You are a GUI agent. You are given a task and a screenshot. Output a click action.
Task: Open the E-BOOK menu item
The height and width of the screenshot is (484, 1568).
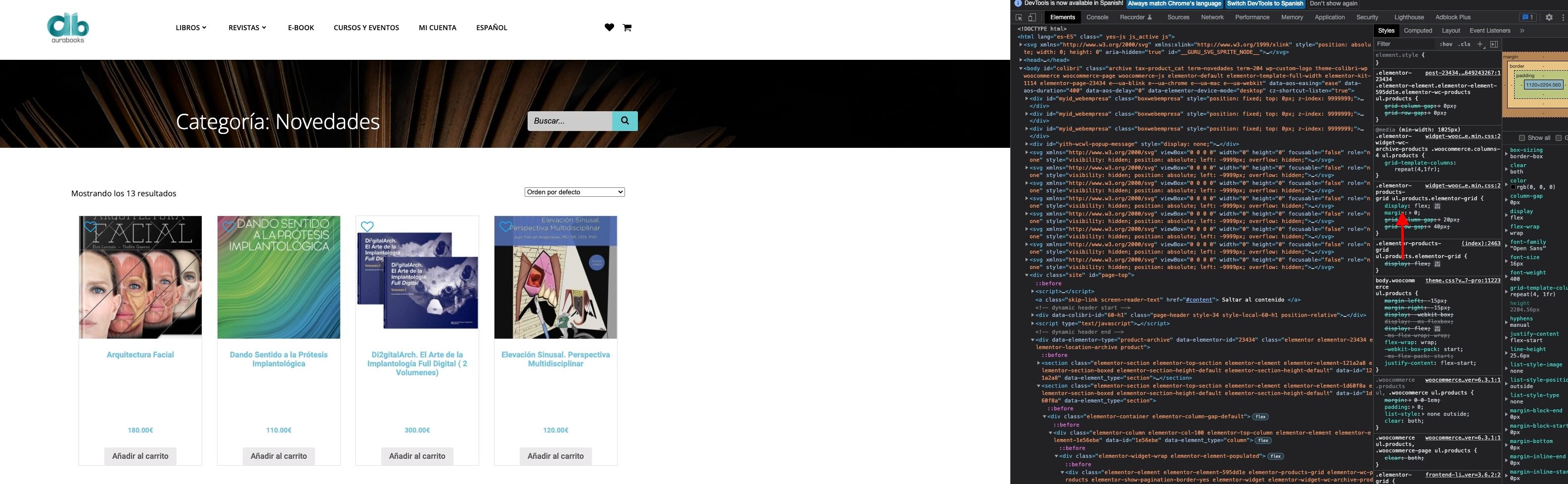click(x=301, y=27)
